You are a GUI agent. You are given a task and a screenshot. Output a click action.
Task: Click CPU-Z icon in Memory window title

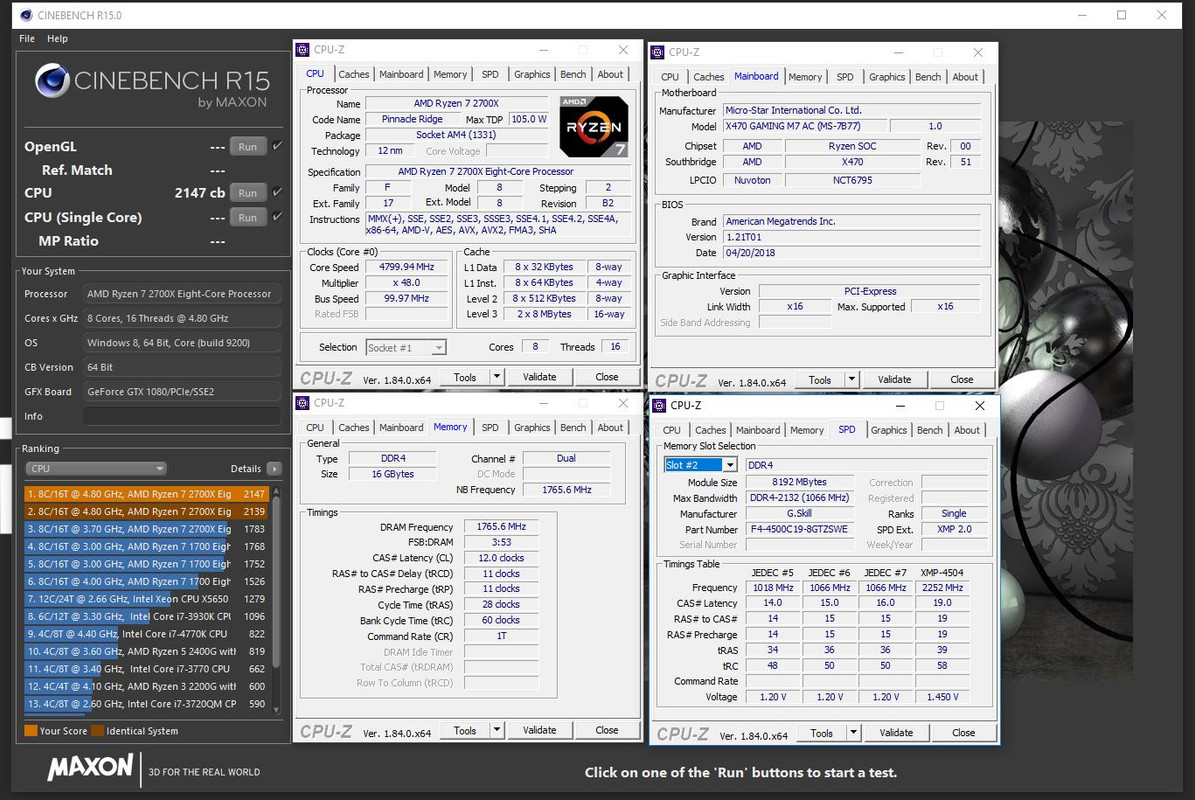click(x=303, y=403)
